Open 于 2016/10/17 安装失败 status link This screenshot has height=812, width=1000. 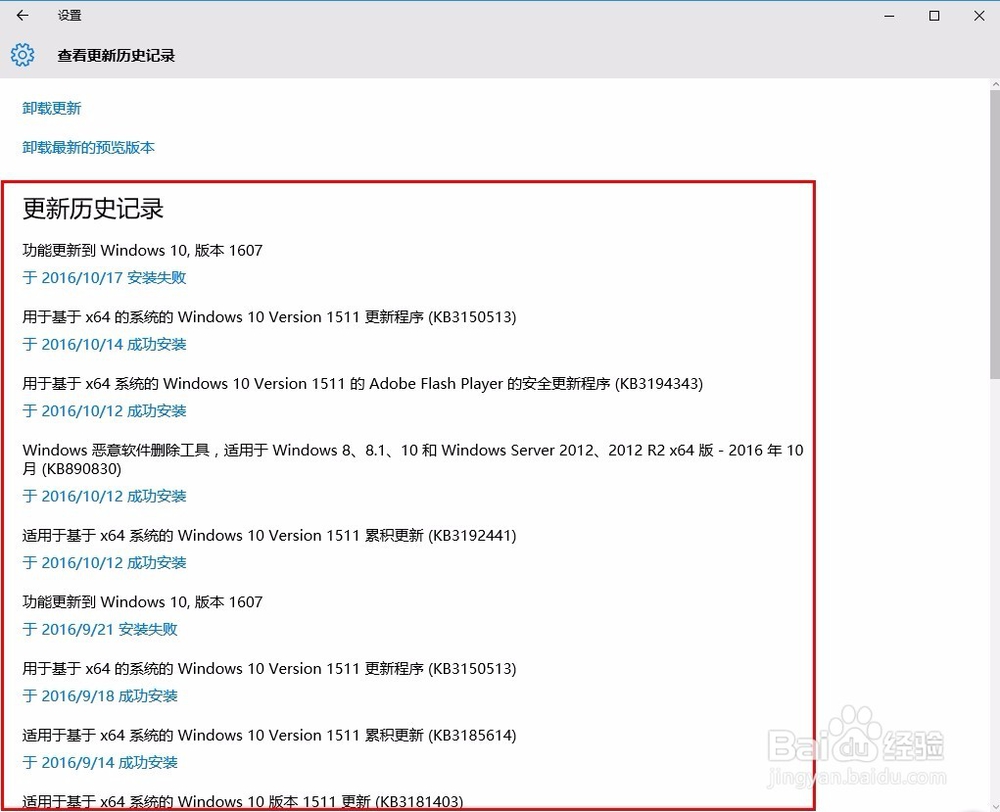(104, 277)
